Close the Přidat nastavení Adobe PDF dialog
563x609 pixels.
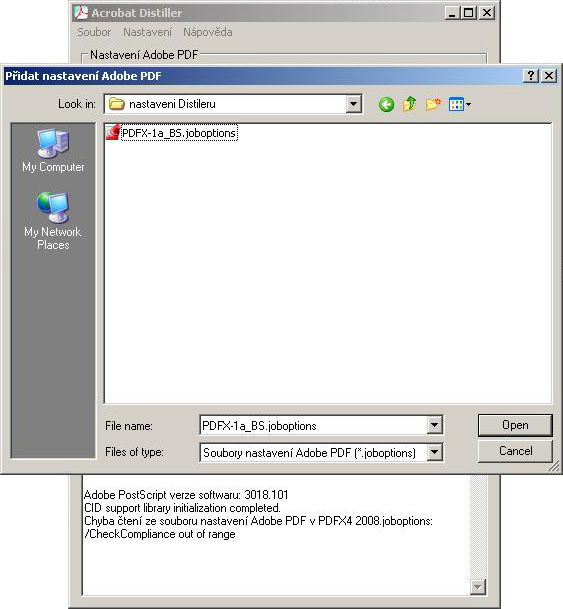tap(549, 75)
